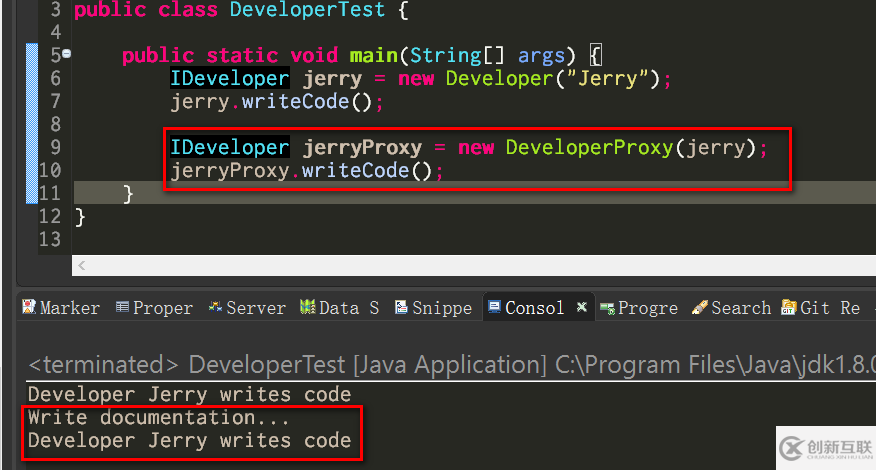Click the Properties tab icon
The width and height of the screenshot is (876, 470).
[122, 306]
